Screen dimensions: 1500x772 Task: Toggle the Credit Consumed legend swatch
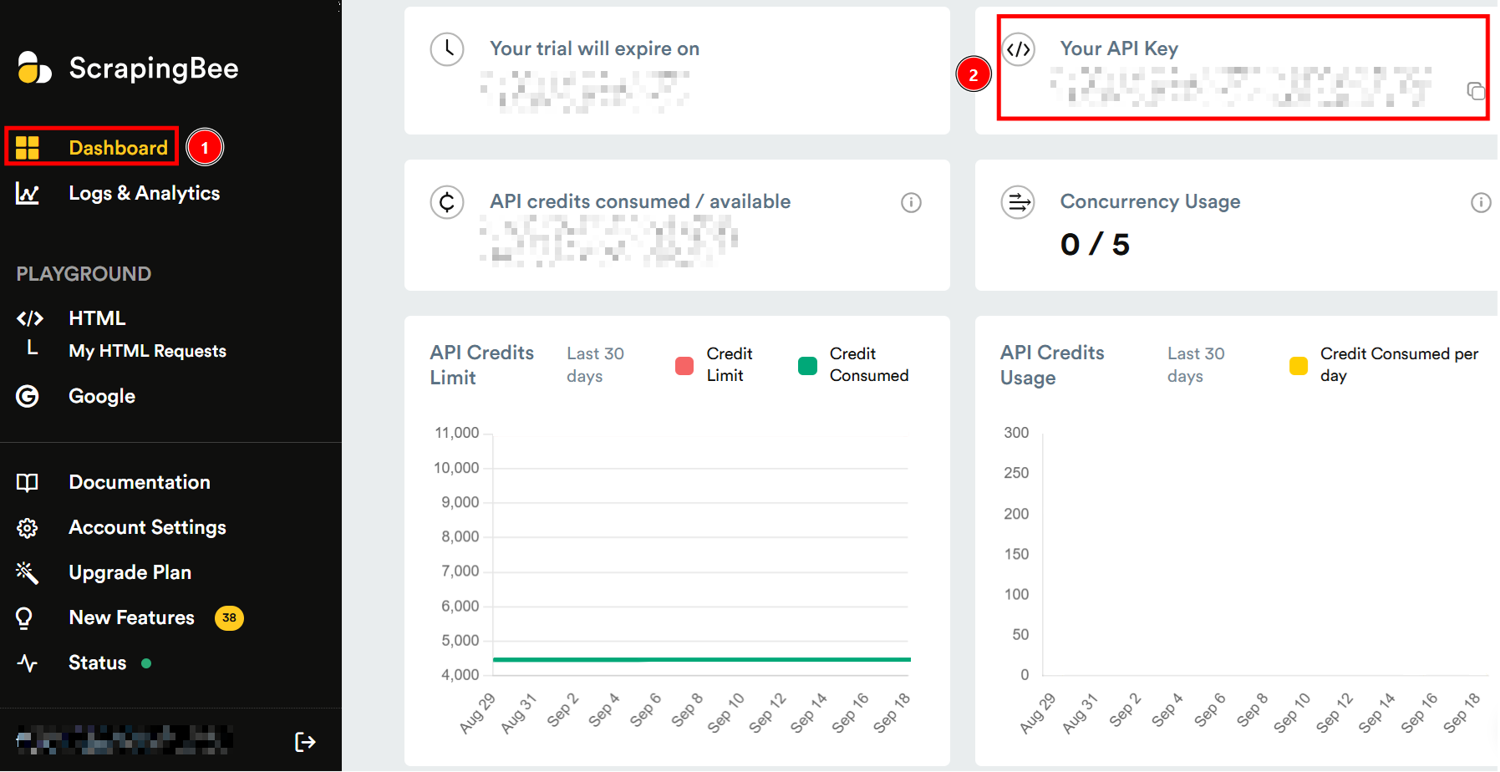tap(807, 366)
